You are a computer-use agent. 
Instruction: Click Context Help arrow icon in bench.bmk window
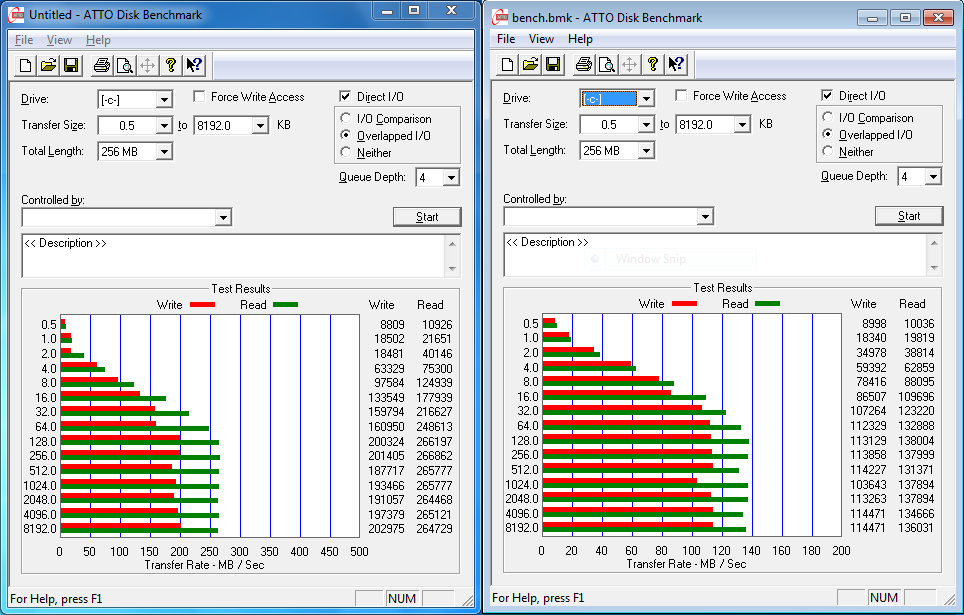coord(676,64)
